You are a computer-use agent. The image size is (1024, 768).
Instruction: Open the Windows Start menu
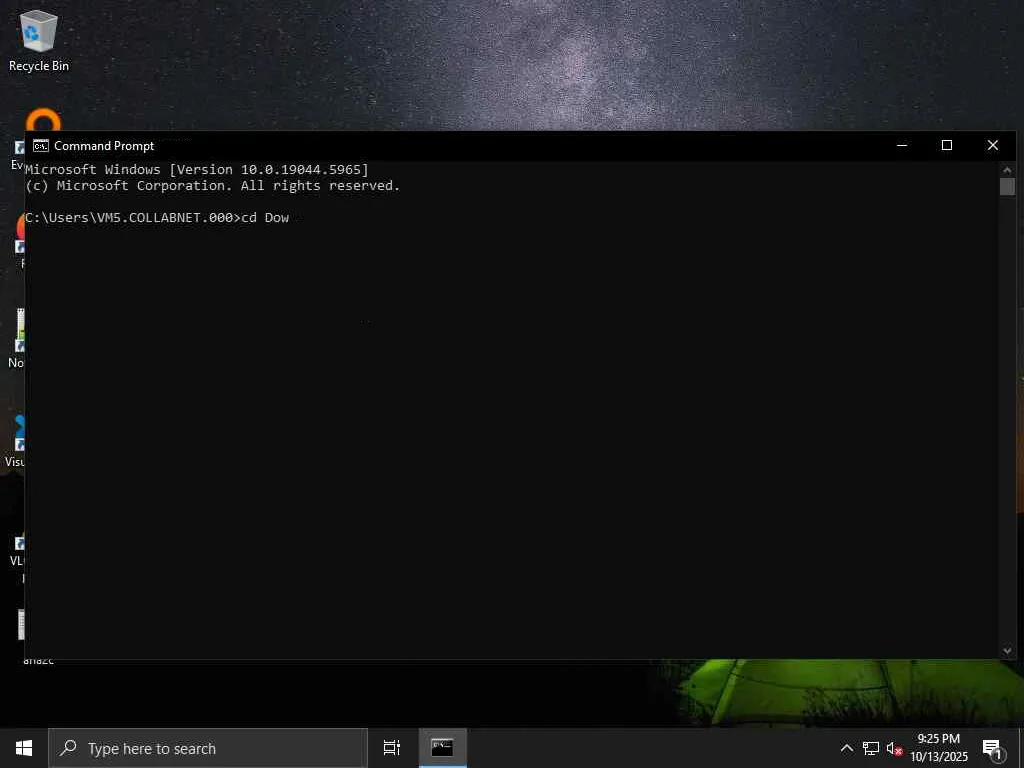click(x=24, y=748)
